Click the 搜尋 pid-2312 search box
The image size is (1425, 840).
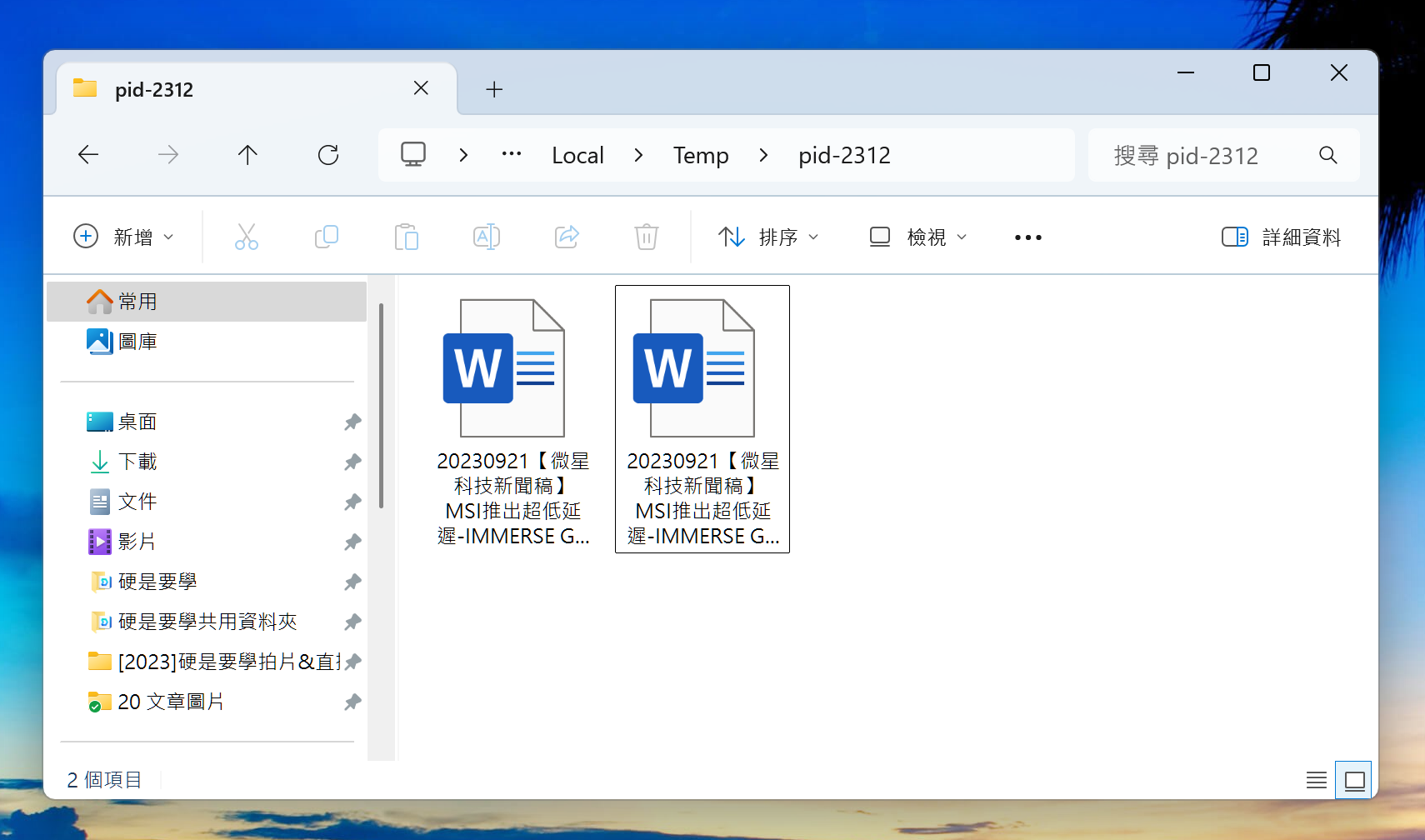click(x=1208, y=156)
